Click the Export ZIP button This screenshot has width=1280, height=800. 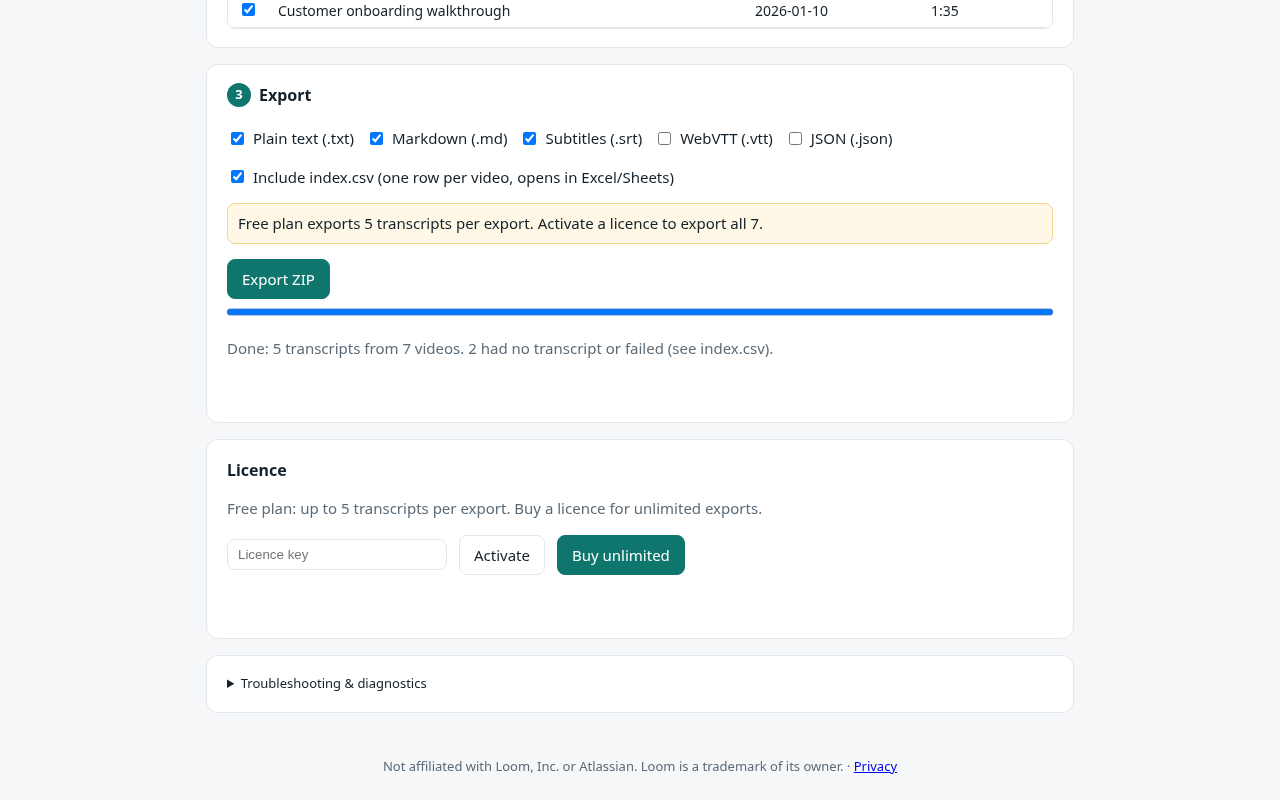(278, 279)
